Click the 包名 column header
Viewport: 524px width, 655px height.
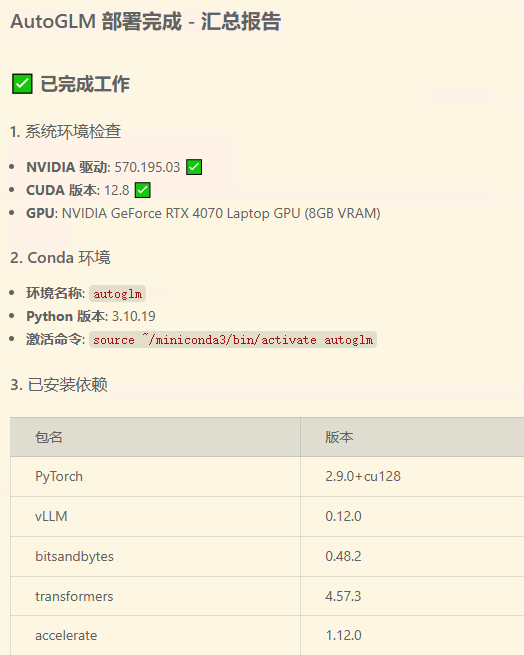(155, 437)
